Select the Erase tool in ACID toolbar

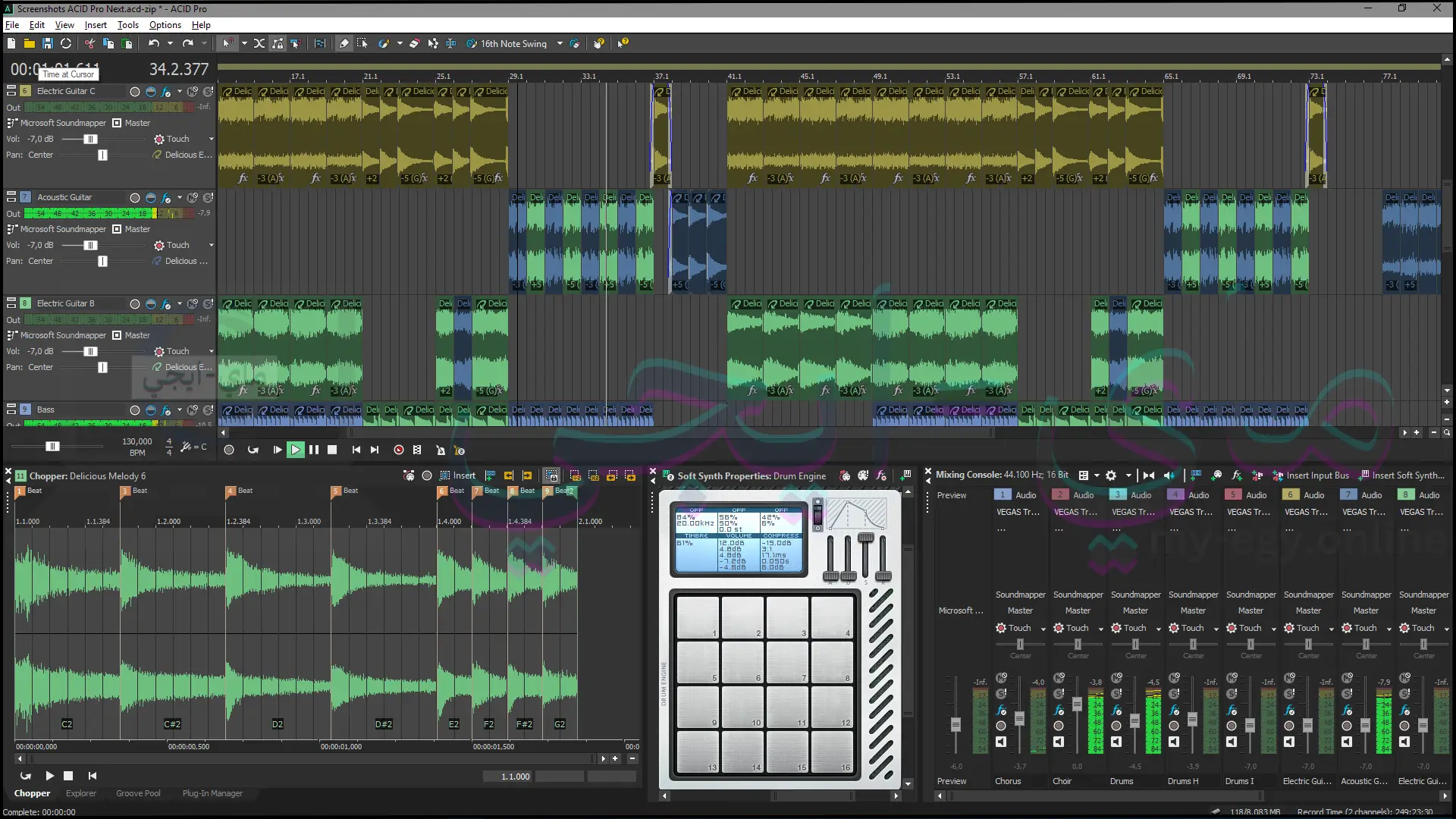coord(415,43)
